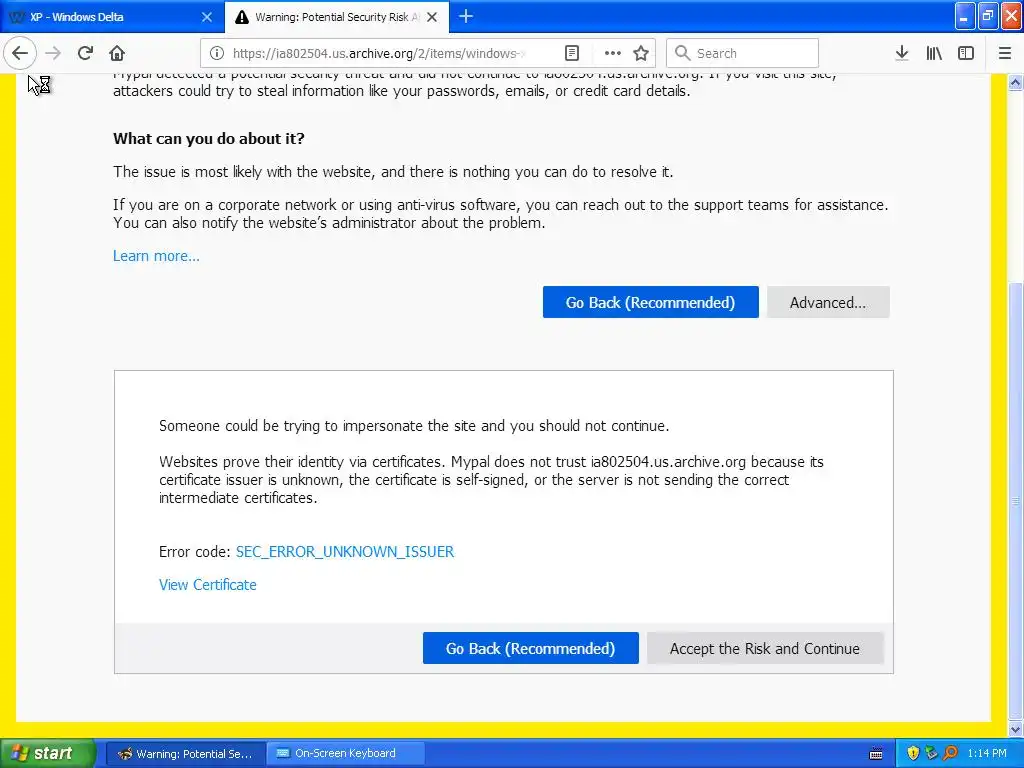Viewport: 1024px width, 768px height.
Task: Click Go Back (Recommended) beside Accept the Risk
Action: (x=530, y=648)
